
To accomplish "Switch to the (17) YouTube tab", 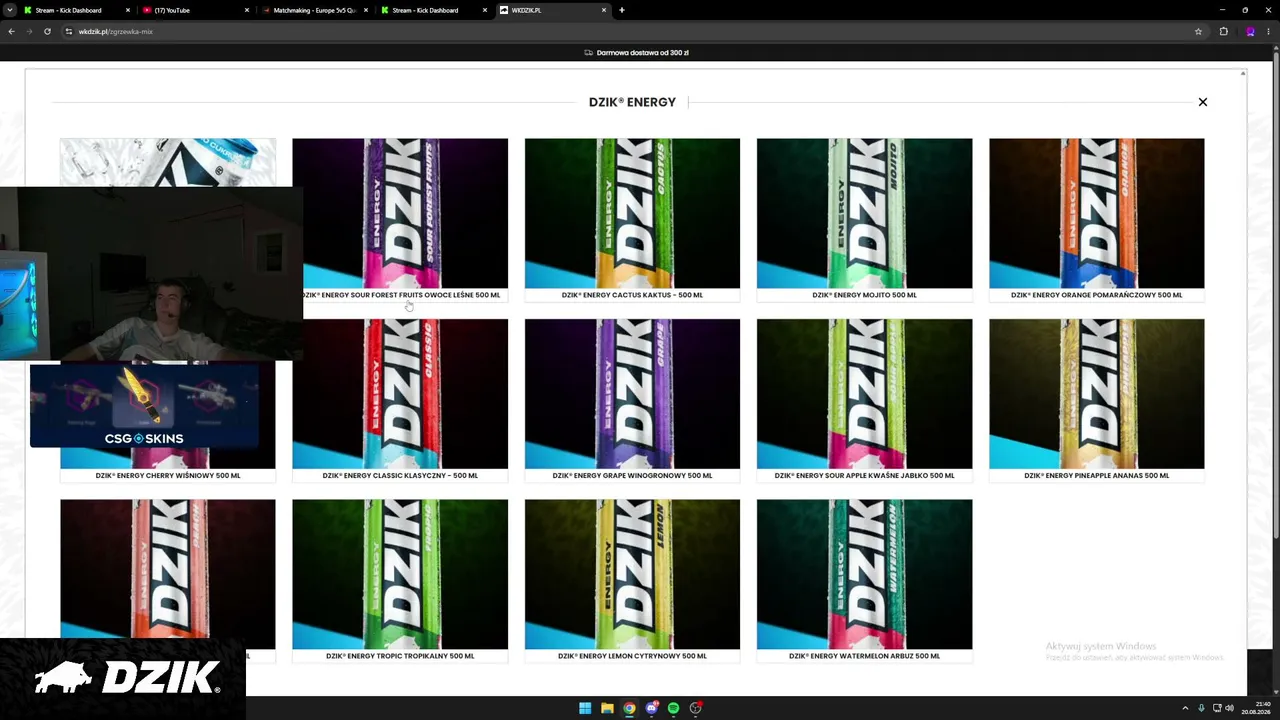I will pos(196,10).
